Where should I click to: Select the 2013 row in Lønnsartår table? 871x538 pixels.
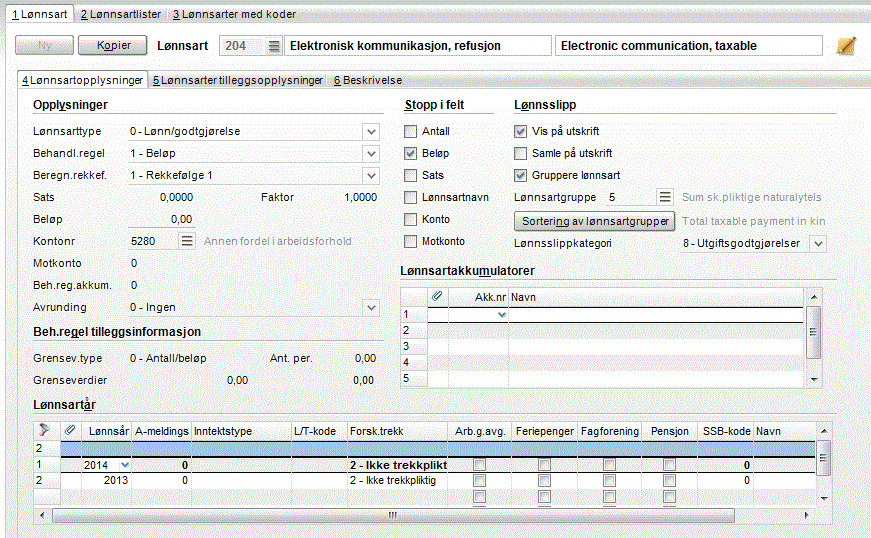[x=424, y=480]
